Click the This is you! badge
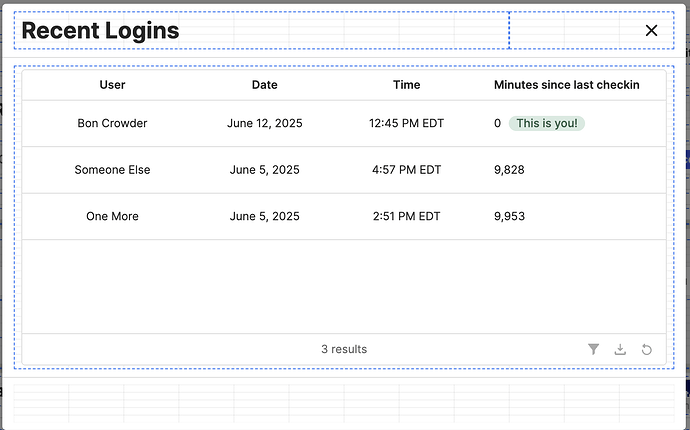Image resolution: width=690 pixels, height=430 pixels. (547, 123)
